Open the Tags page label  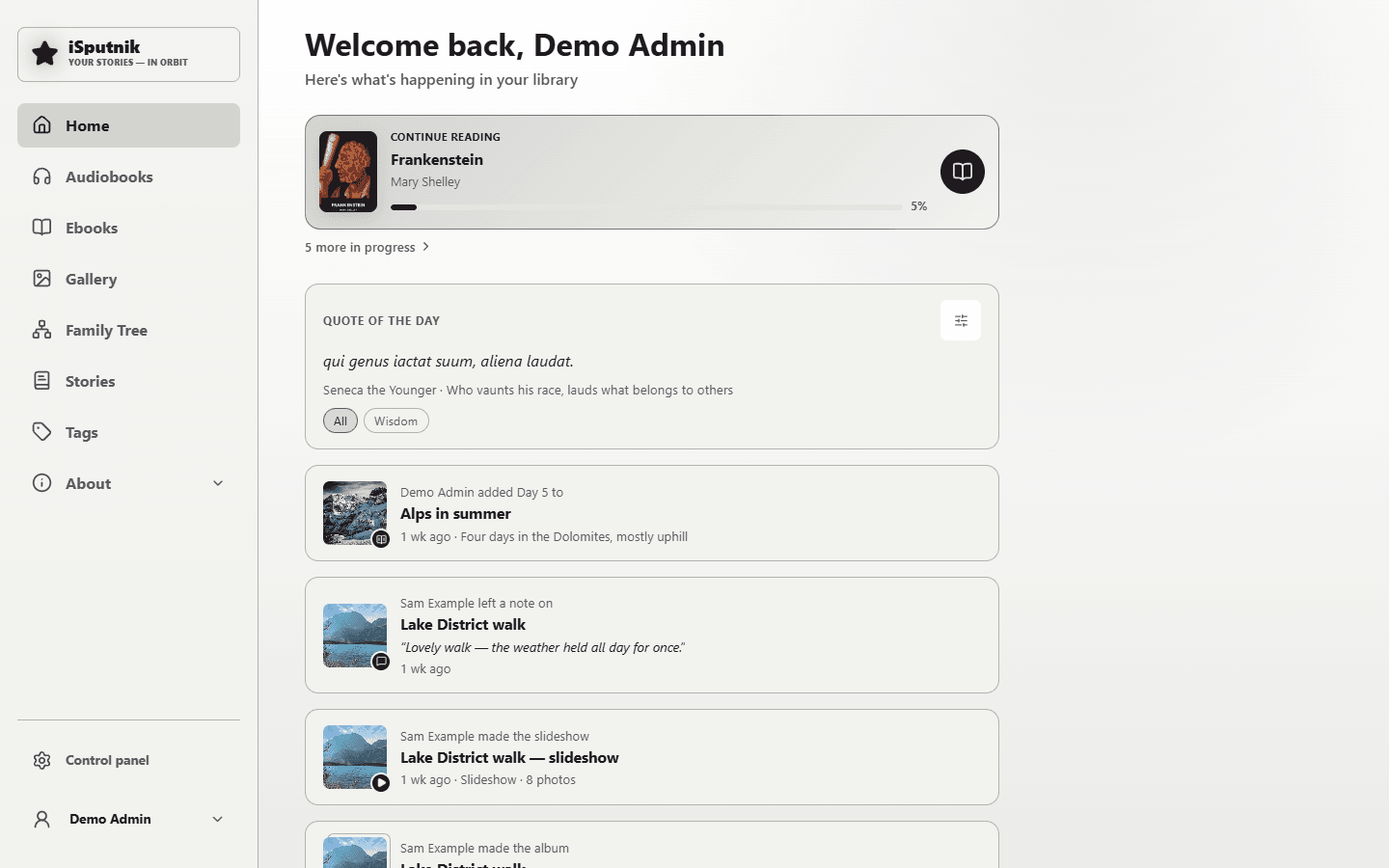[82, 432]
